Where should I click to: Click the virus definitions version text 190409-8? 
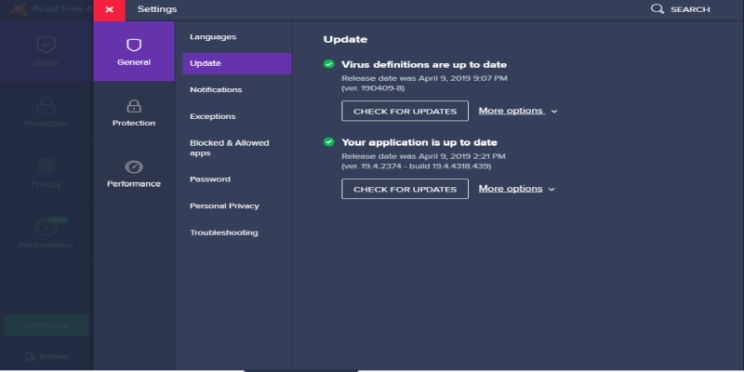click(x=373, y=89)
